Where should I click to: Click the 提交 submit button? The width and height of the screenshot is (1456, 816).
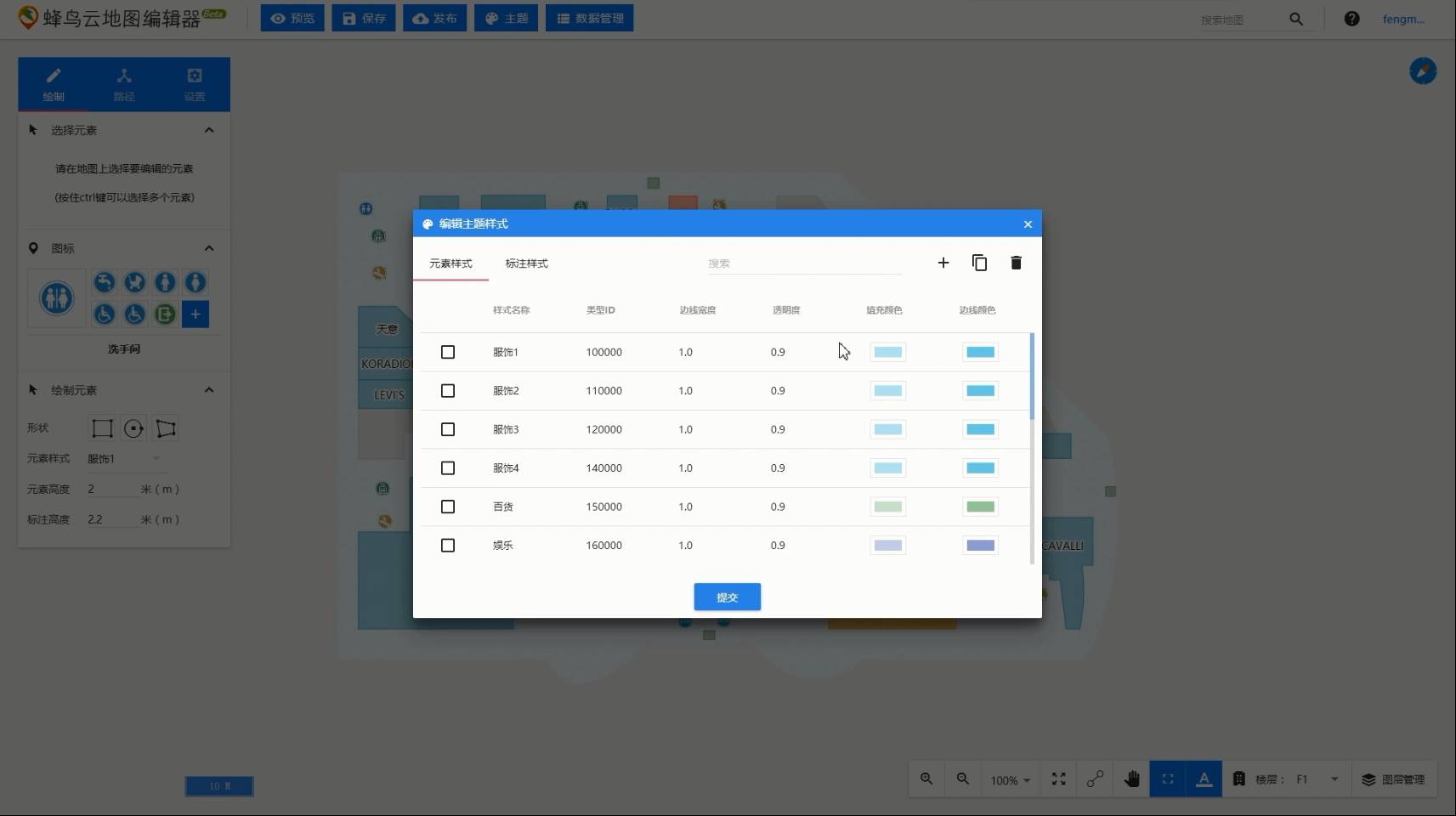pos(727,597)
